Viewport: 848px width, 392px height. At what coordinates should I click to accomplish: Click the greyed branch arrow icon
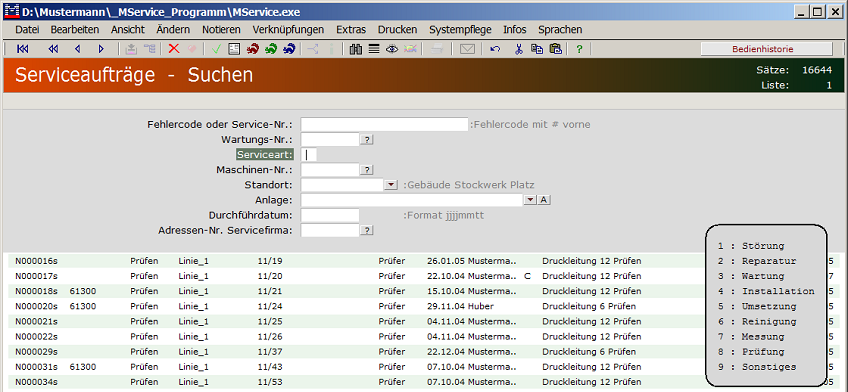(x=313, y=49)
